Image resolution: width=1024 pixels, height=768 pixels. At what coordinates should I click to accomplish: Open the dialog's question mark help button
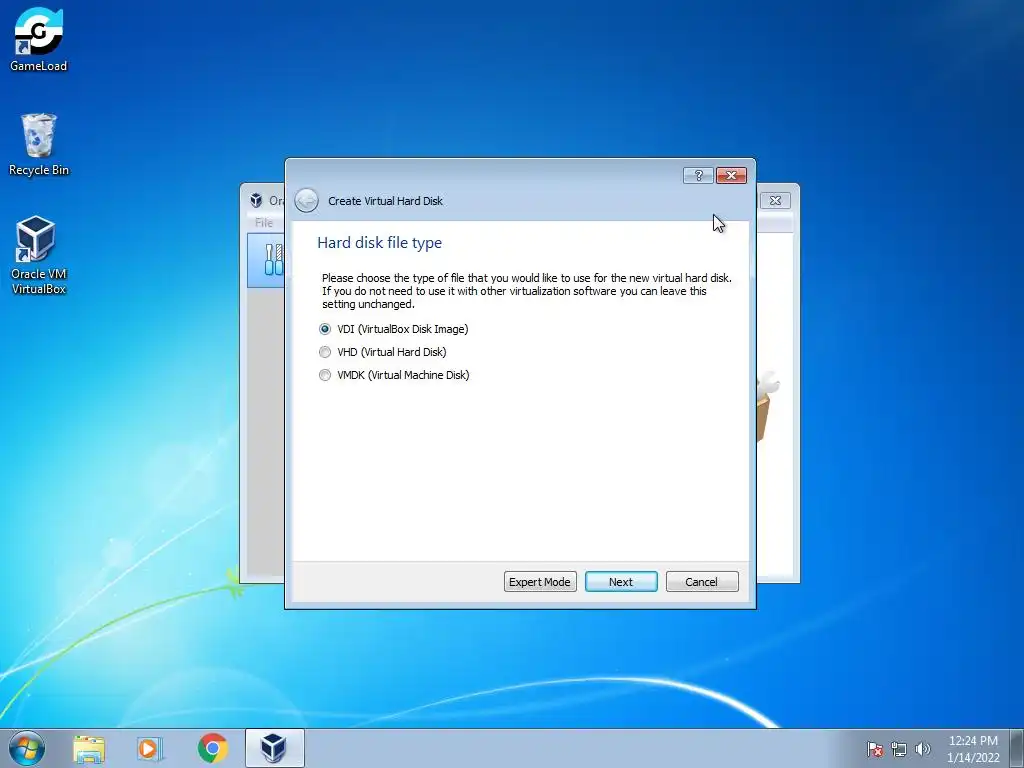pyautogui.click(x=698, y=175)
